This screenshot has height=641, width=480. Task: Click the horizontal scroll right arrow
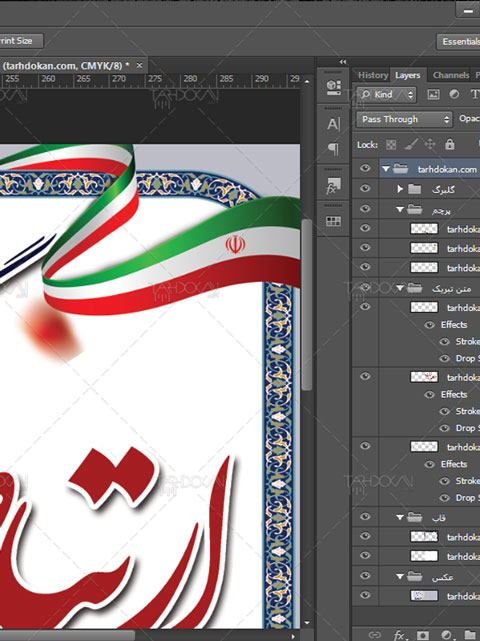point(293,637)
